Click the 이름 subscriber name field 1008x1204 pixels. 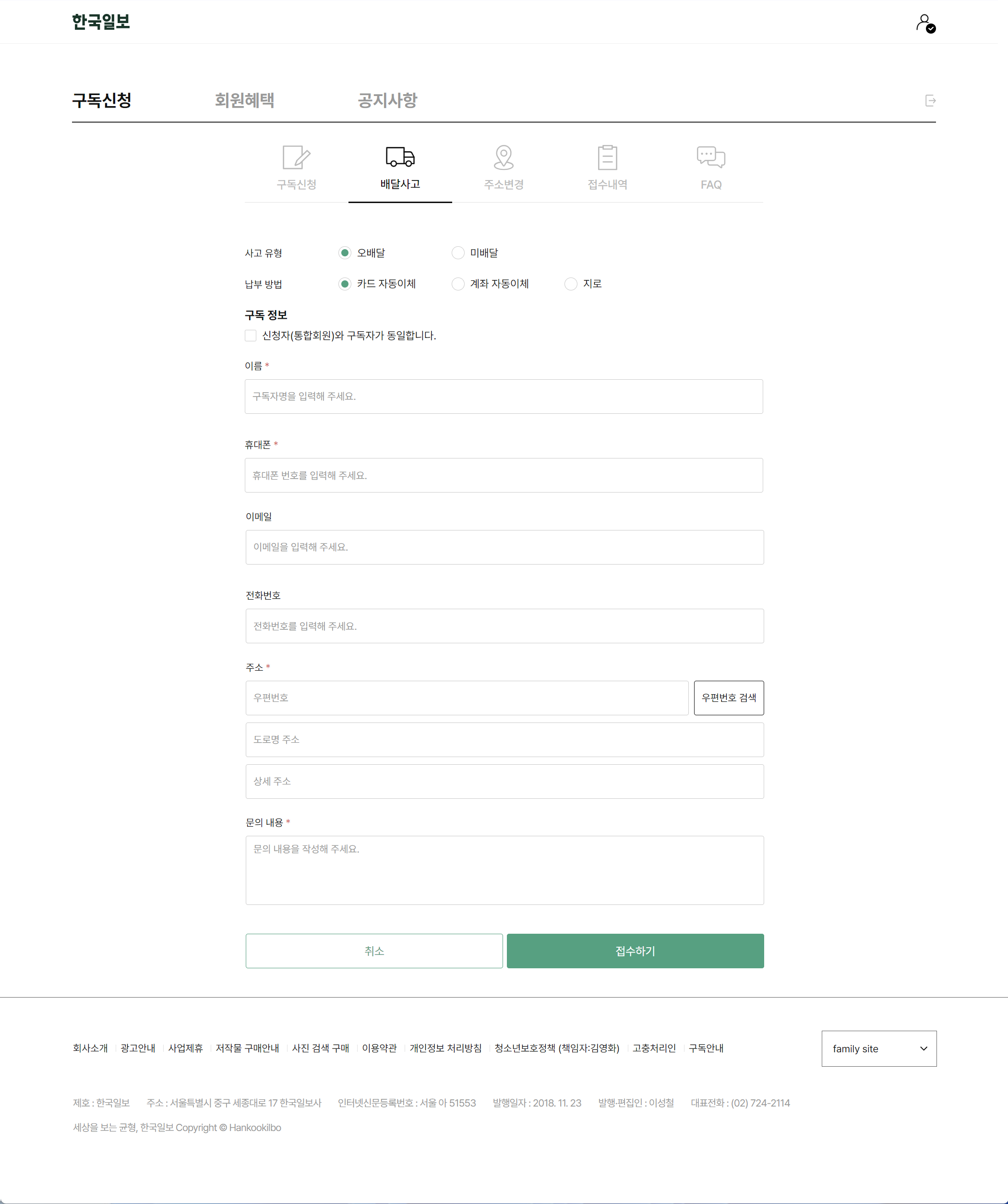click(x=504, y=396)
